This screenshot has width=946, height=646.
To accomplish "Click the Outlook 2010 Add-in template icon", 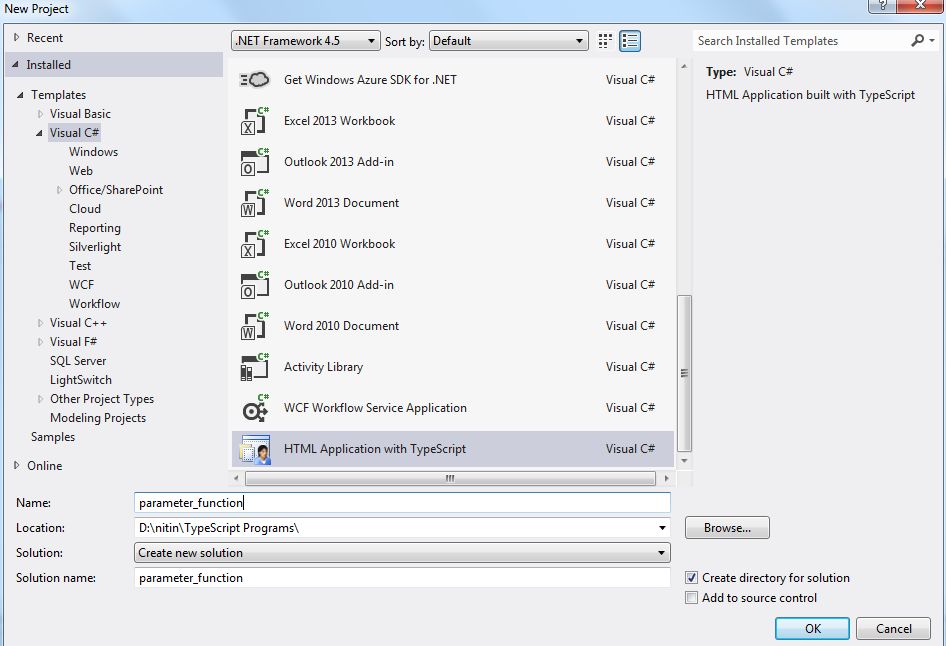I will 254,285.
